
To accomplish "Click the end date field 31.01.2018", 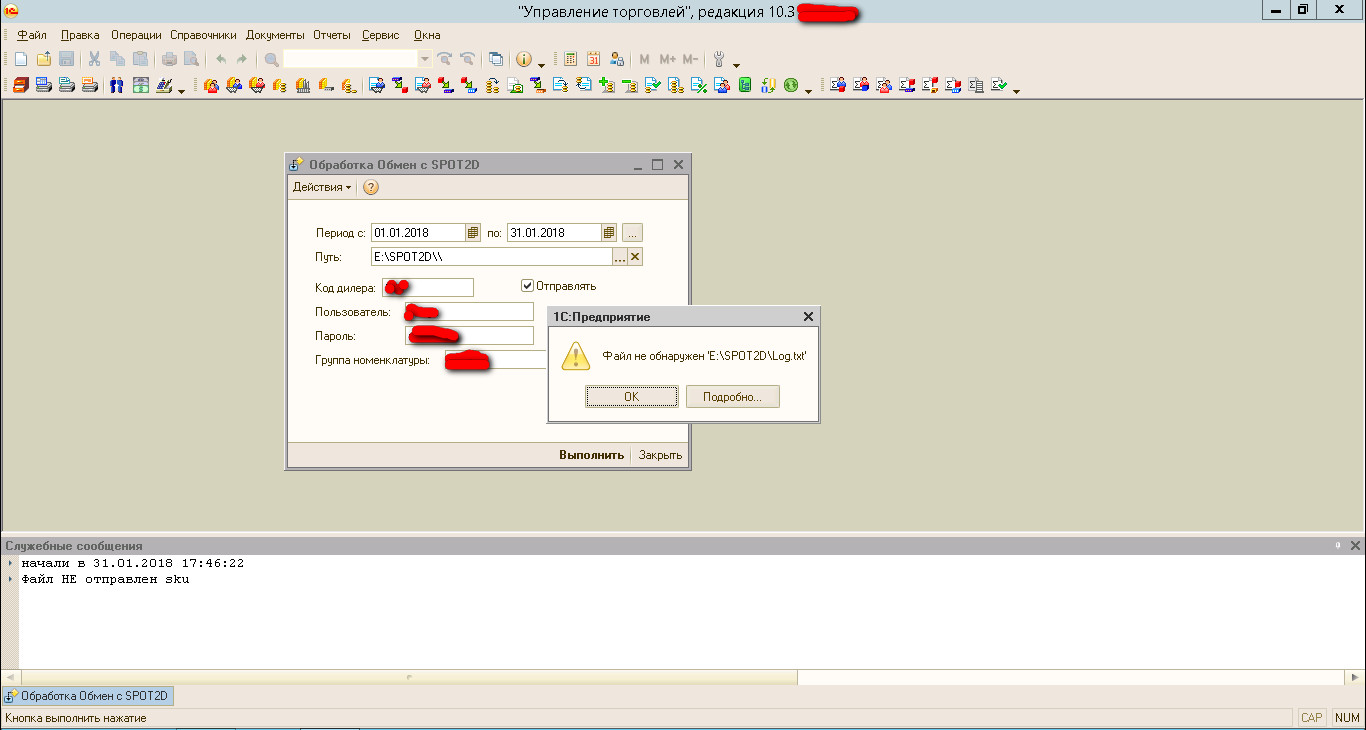I will coord(554,232).
